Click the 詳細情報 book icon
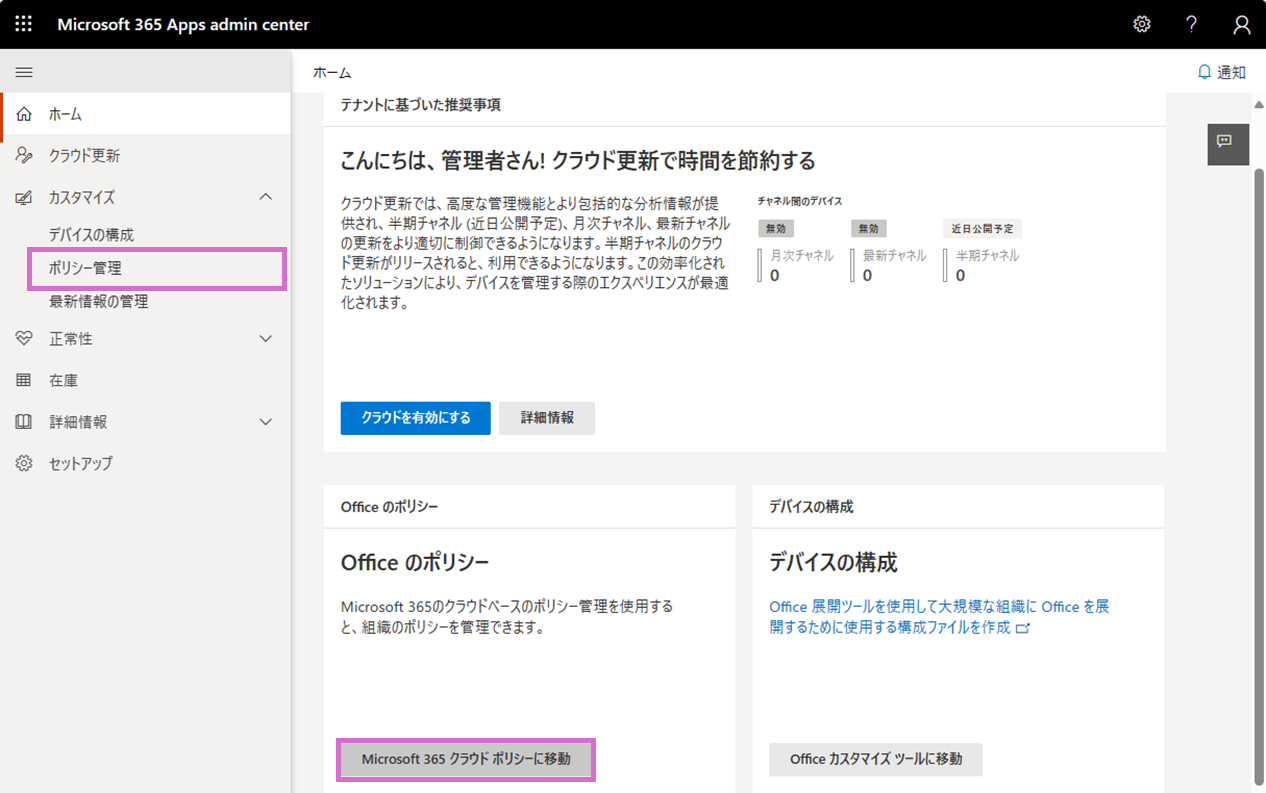Viewport: 1266px width, 793px height. [24, 422]
